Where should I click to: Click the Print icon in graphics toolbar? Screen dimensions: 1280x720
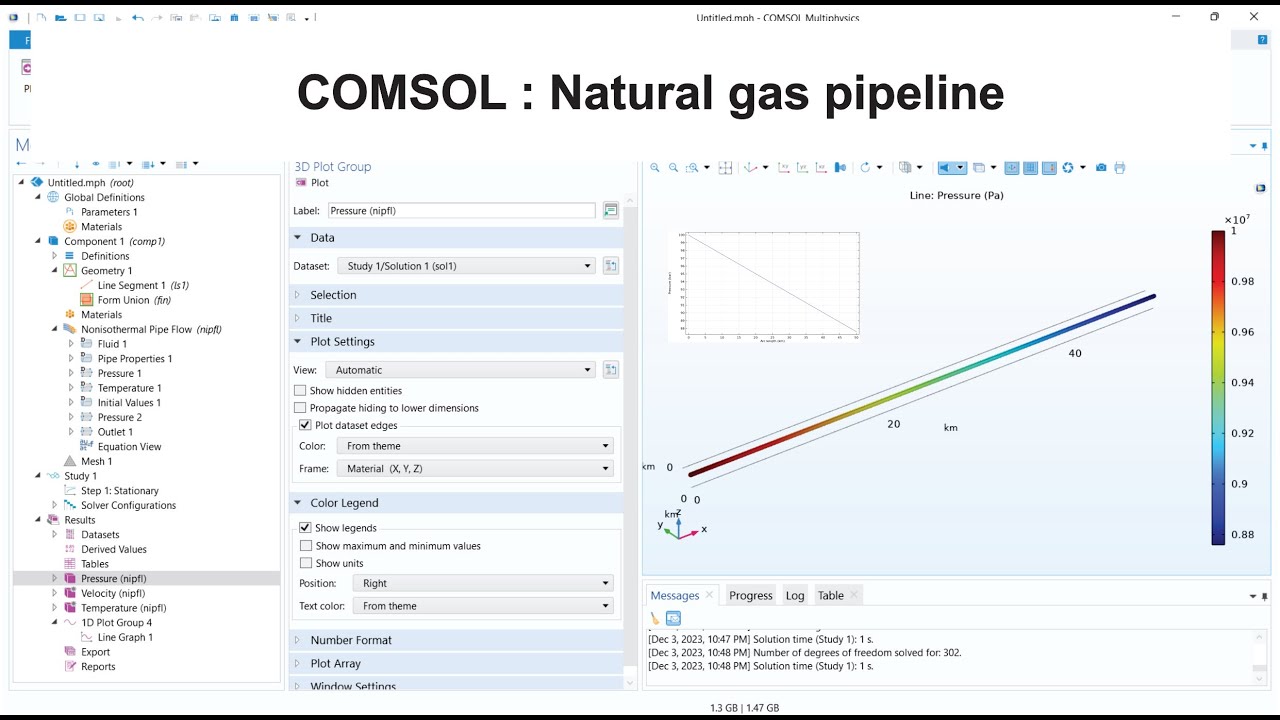pos(1120,167)
